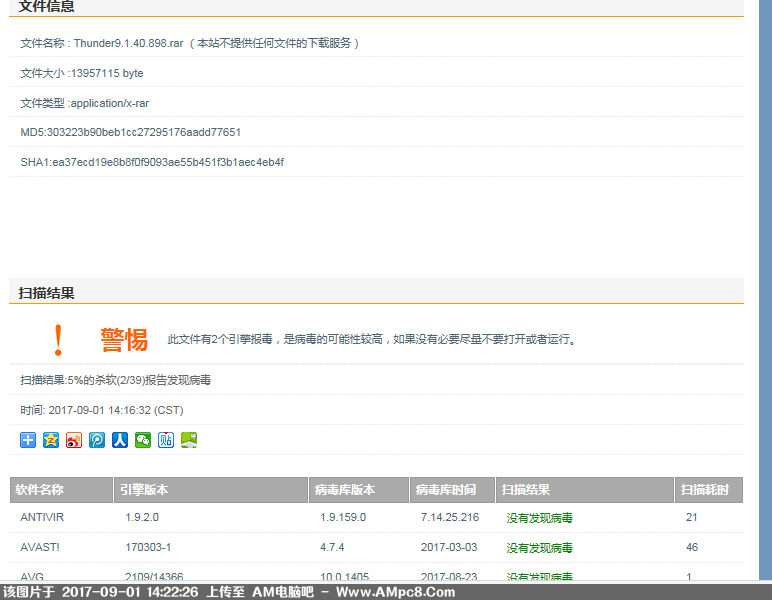Click the AVAST! database version 4.7.4
This screenshot has width=772, height=600.
pyautogui.click(x=332, y=547)
